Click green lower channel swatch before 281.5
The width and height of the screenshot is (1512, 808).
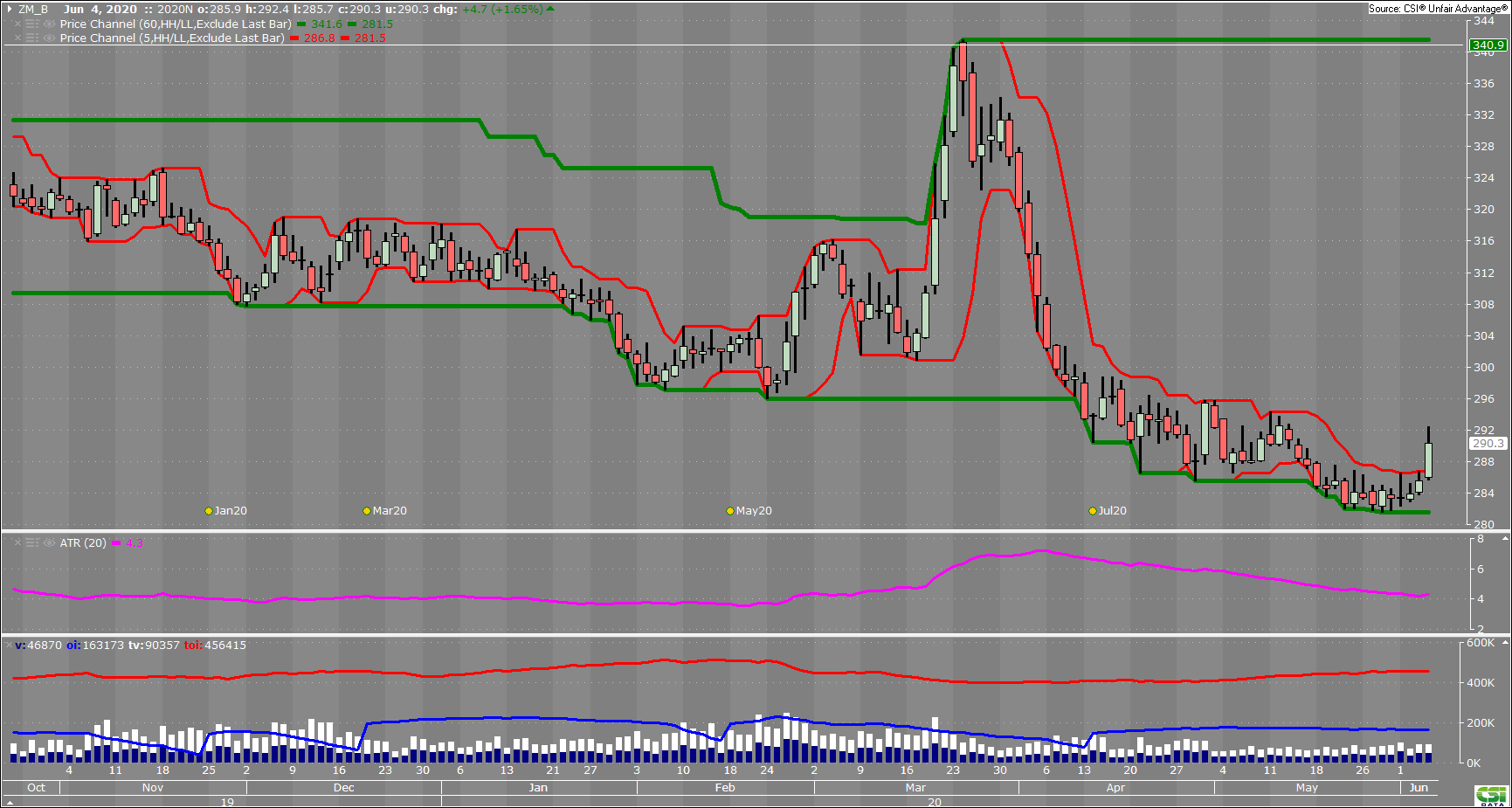tap(352, 24)
